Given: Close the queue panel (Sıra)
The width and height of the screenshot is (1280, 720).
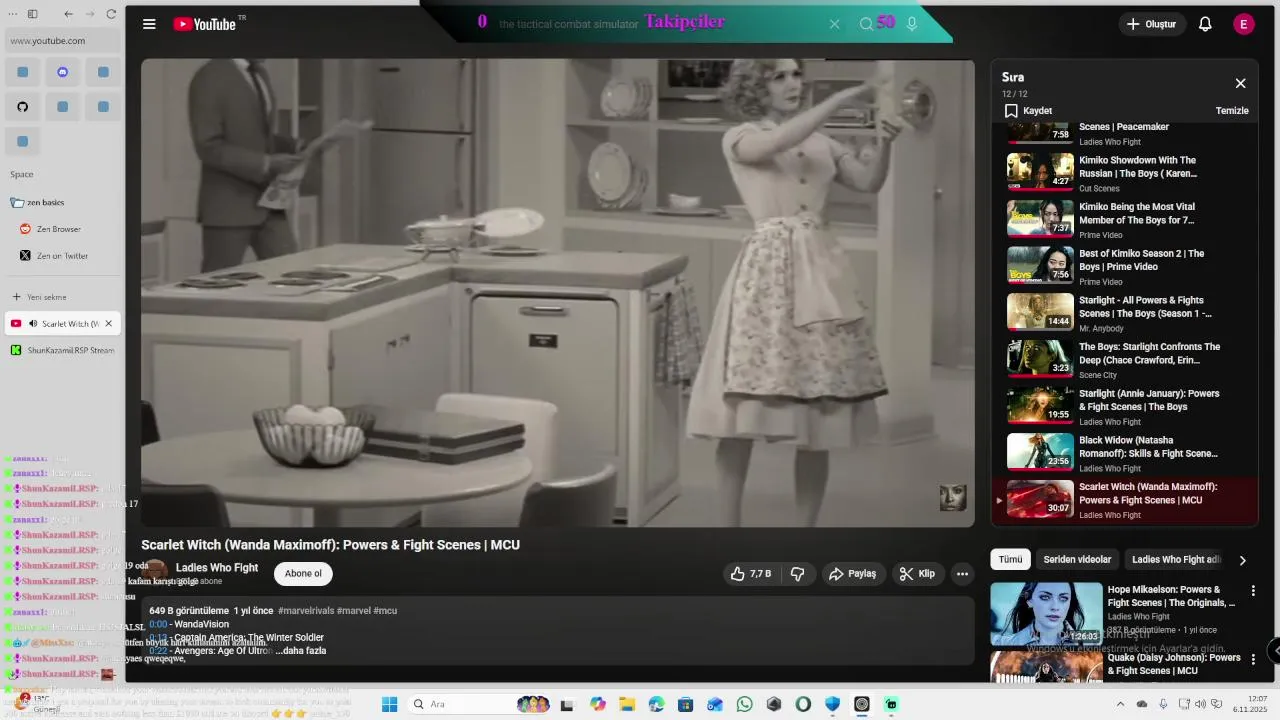Looking at the screenshot, I should click(x=1240, y=84).
